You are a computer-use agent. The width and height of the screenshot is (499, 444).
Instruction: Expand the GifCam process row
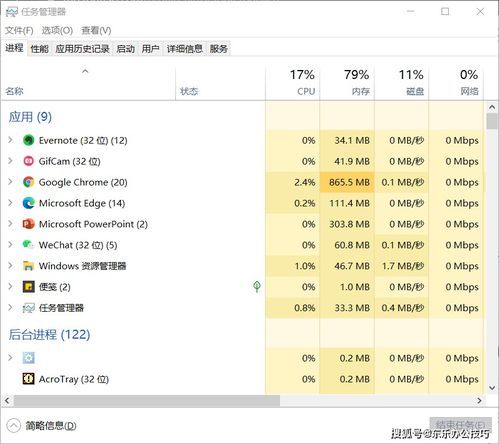pos(10,161)
